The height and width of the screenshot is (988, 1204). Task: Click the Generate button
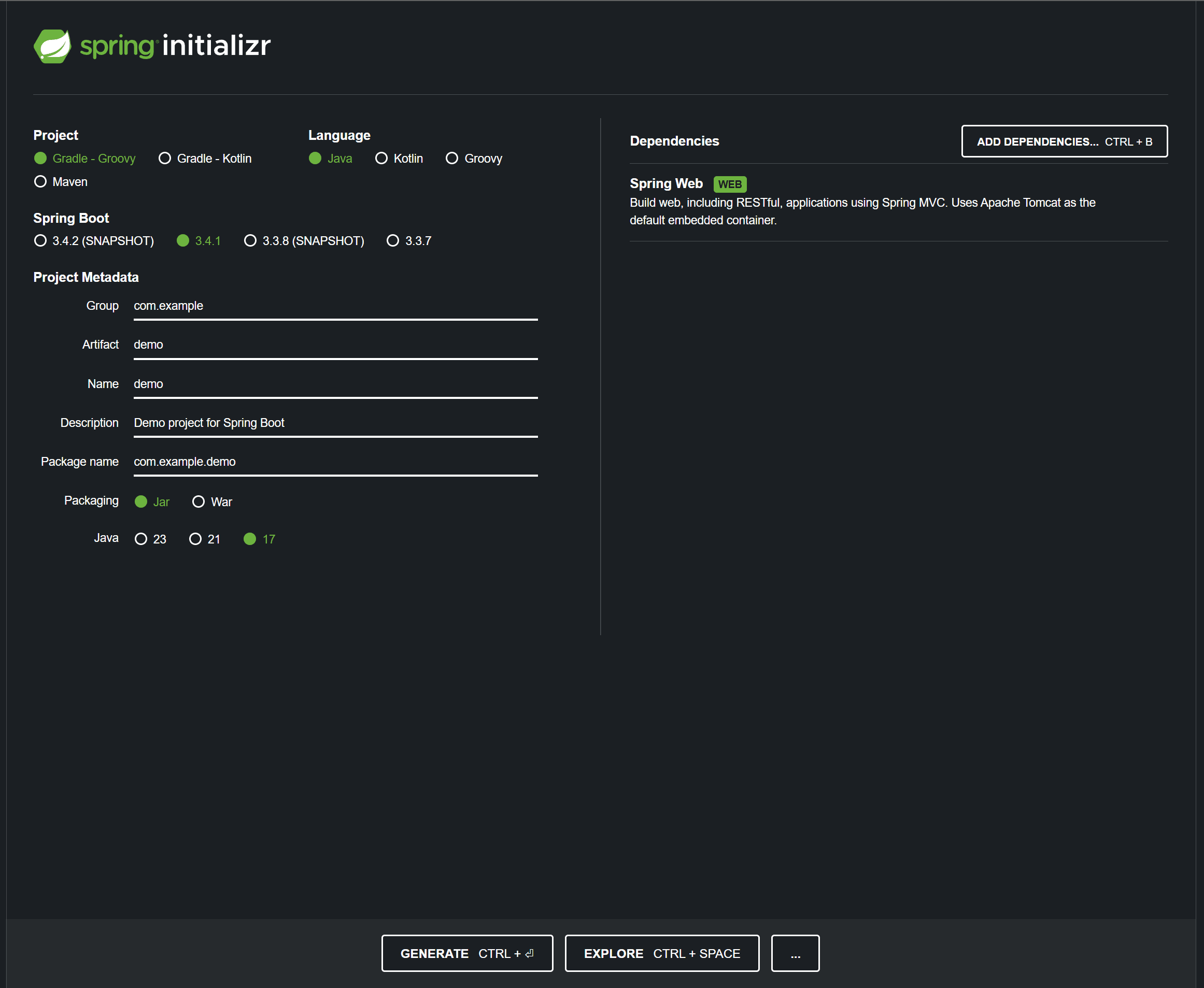(x=467, y=953)
